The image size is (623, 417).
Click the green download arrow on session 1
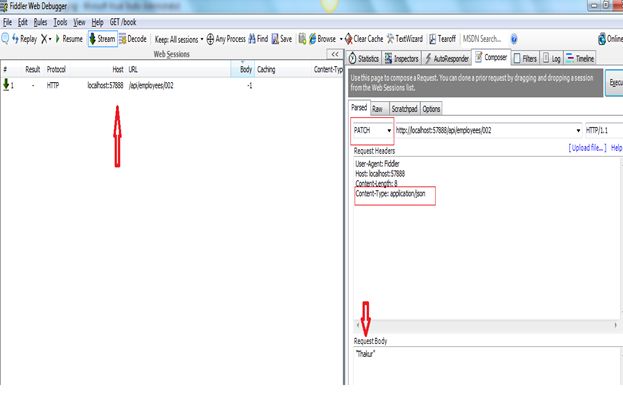coord(6,85)
